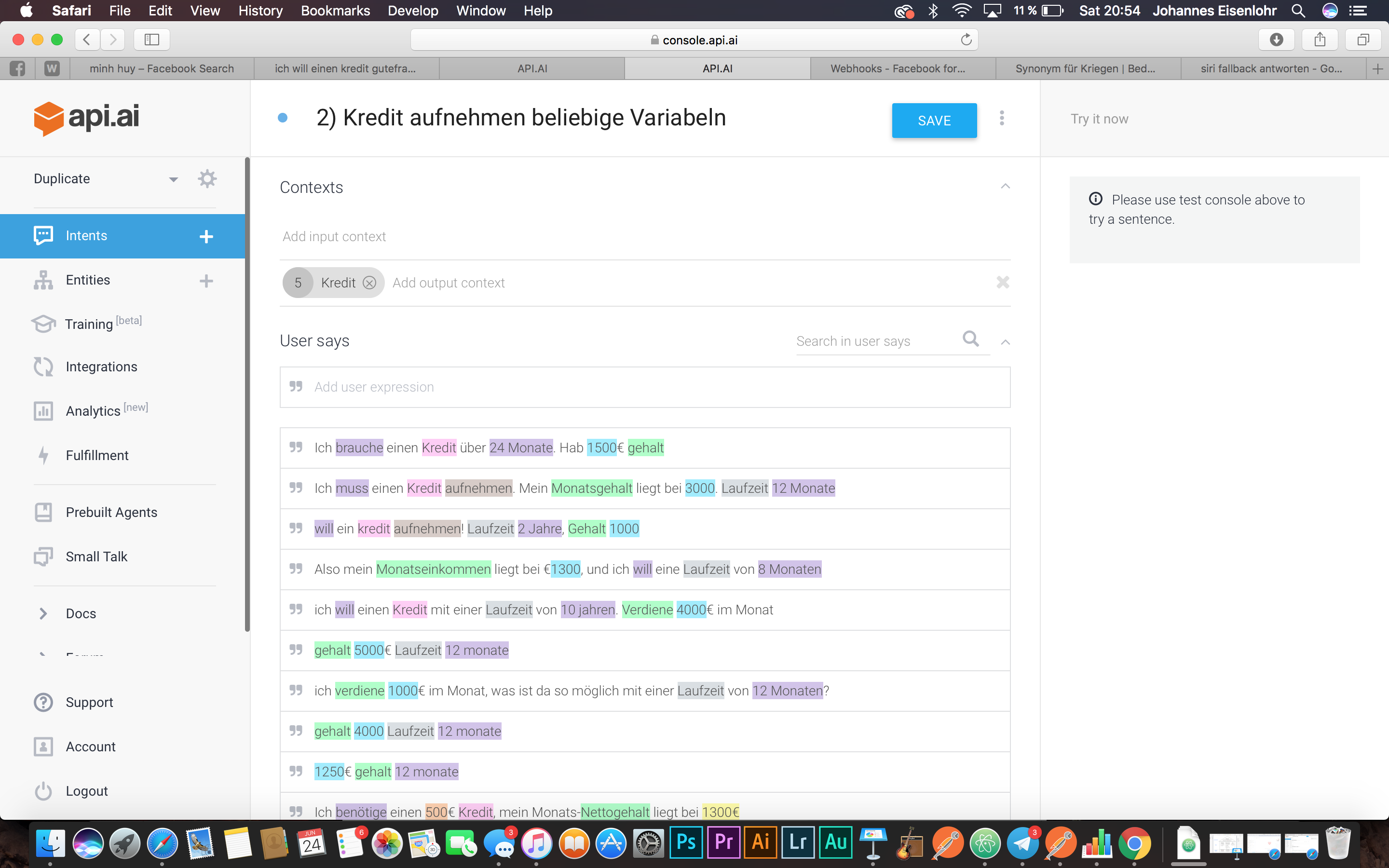
Task: Open the intent's three-dot options menu
Action: coord(1002,118)
